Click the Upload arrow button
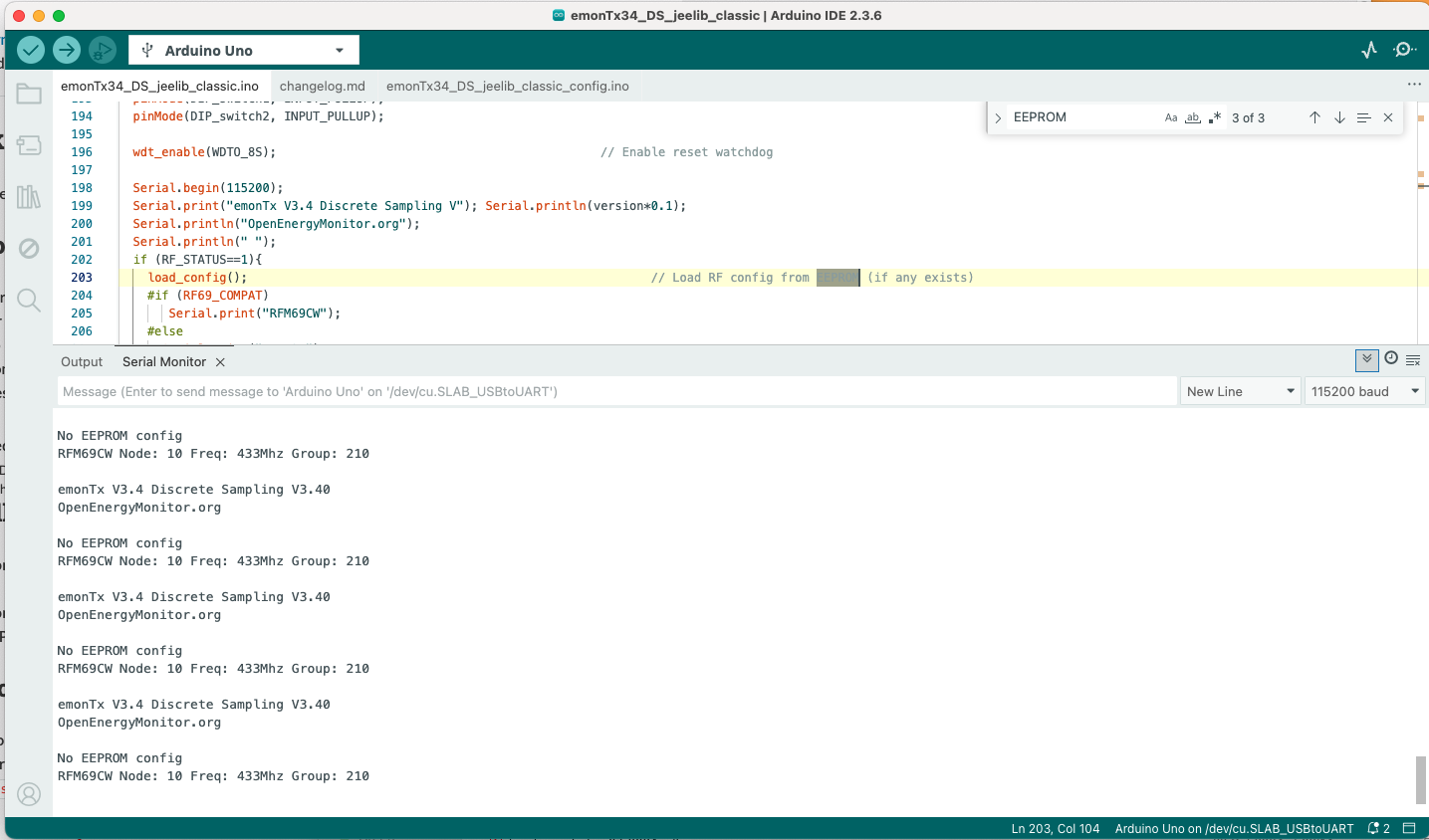1429x840 pixels. [67, 50]
